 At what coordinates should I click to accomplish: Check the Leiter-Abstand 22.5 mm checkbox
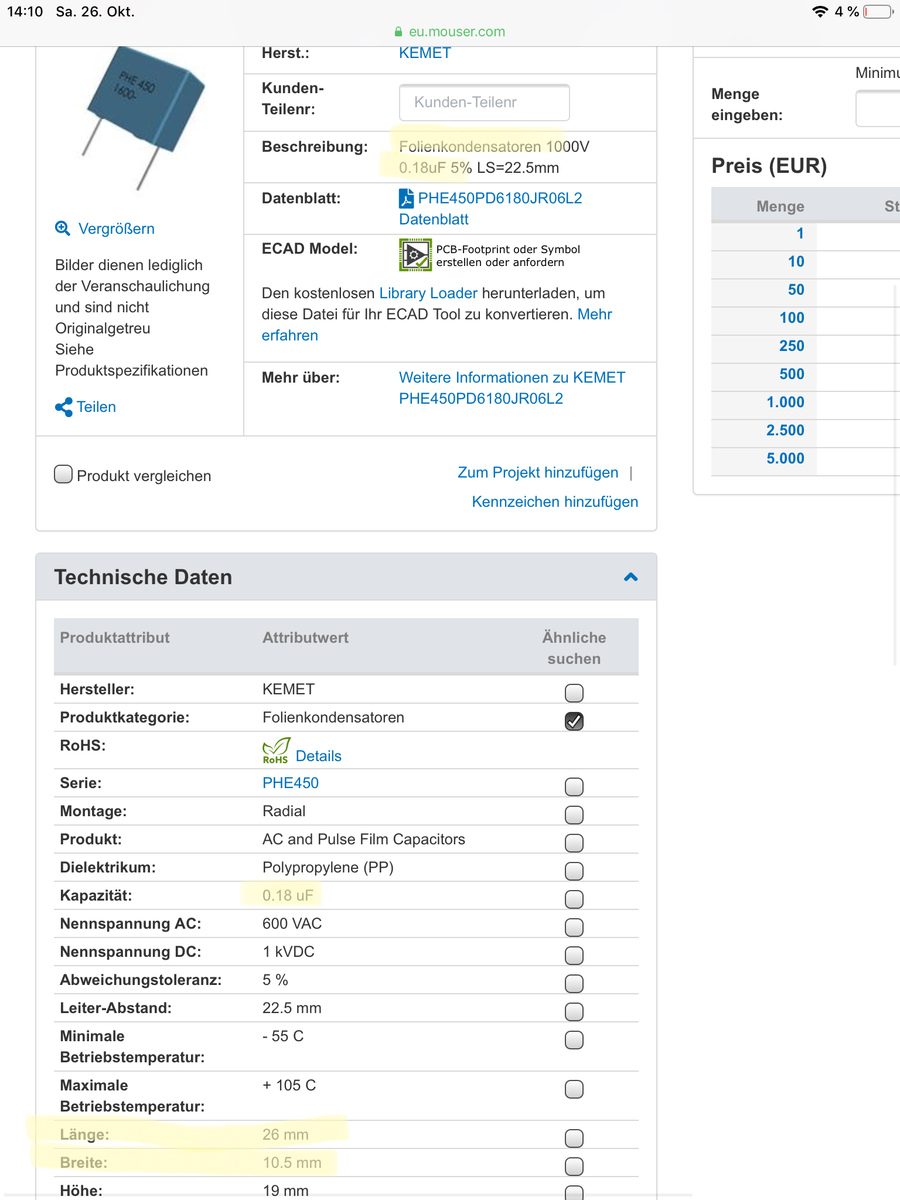(574, 1011)
